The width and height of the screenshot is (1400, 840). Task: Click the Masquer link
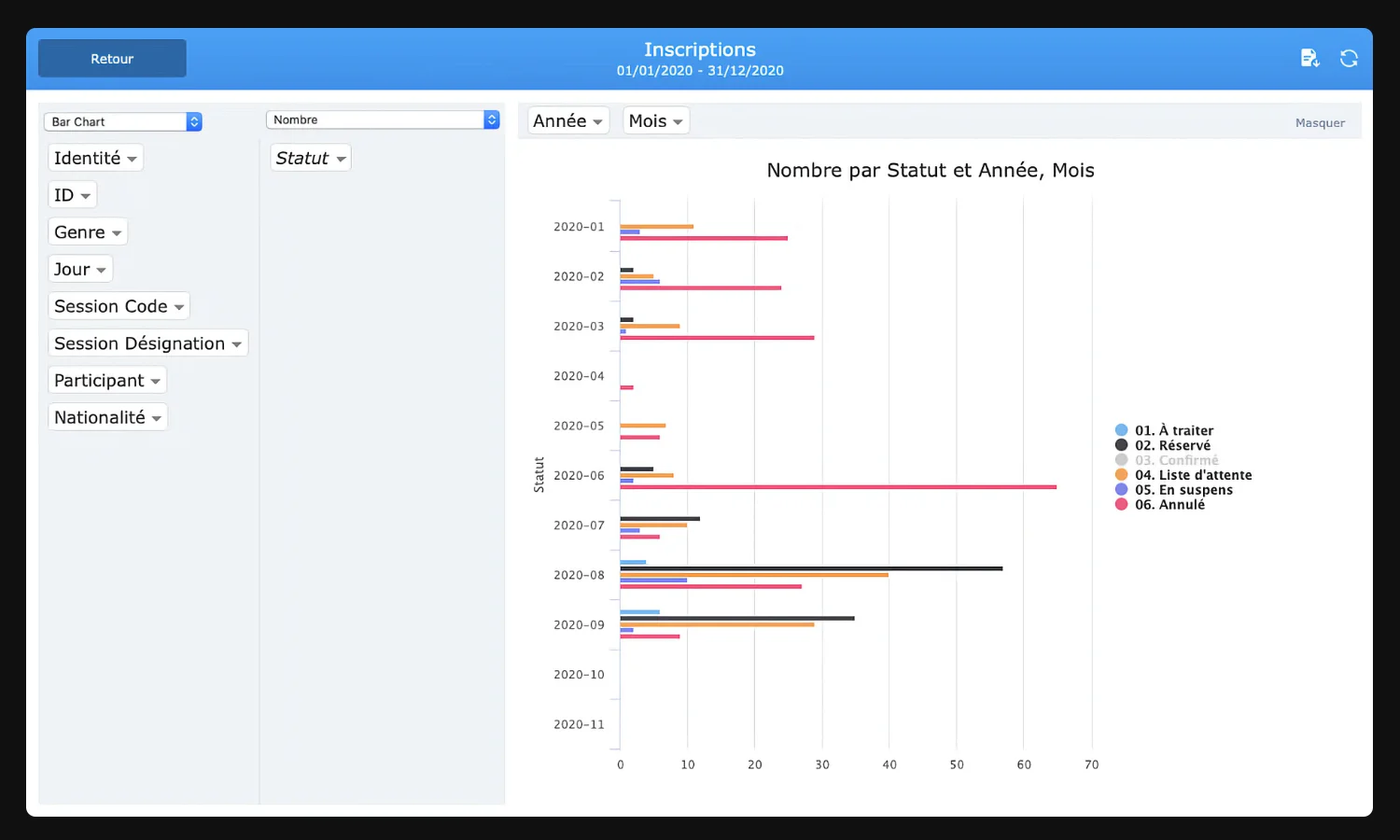click(1320, 123)
